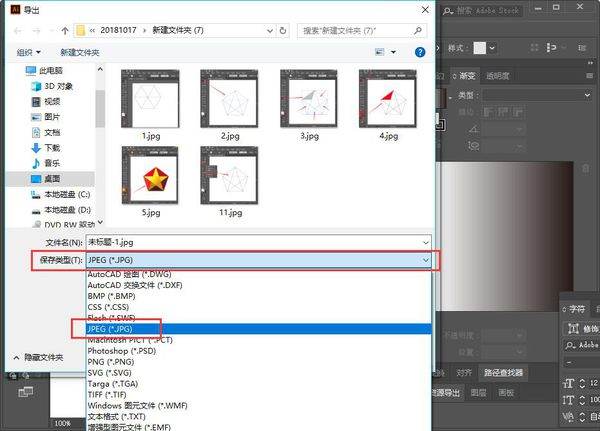Open the 样式 swatch dropdown arrow
The height and width of the screenshot is (431, 600).
coord(492,48)
